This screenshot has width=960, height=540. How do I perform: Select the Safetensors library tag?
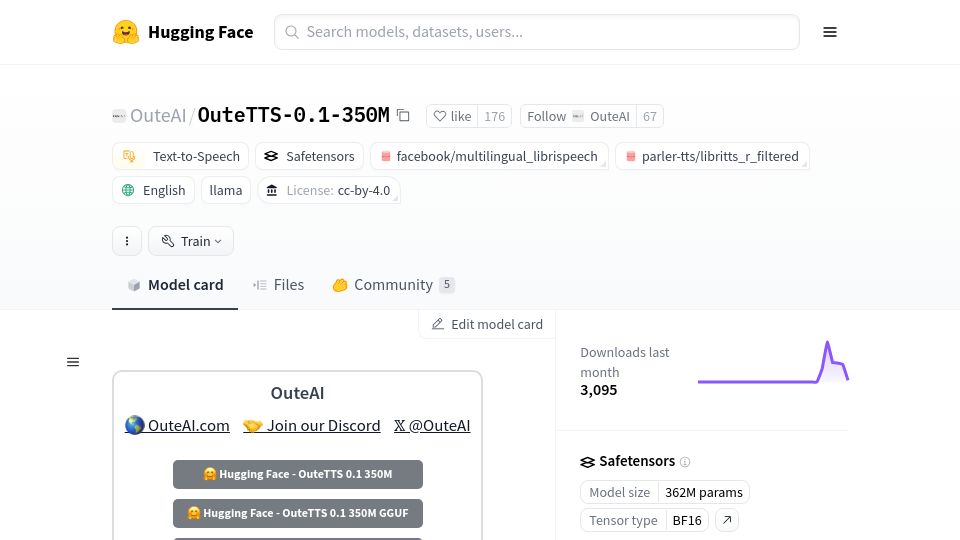[x=309, y=156]
